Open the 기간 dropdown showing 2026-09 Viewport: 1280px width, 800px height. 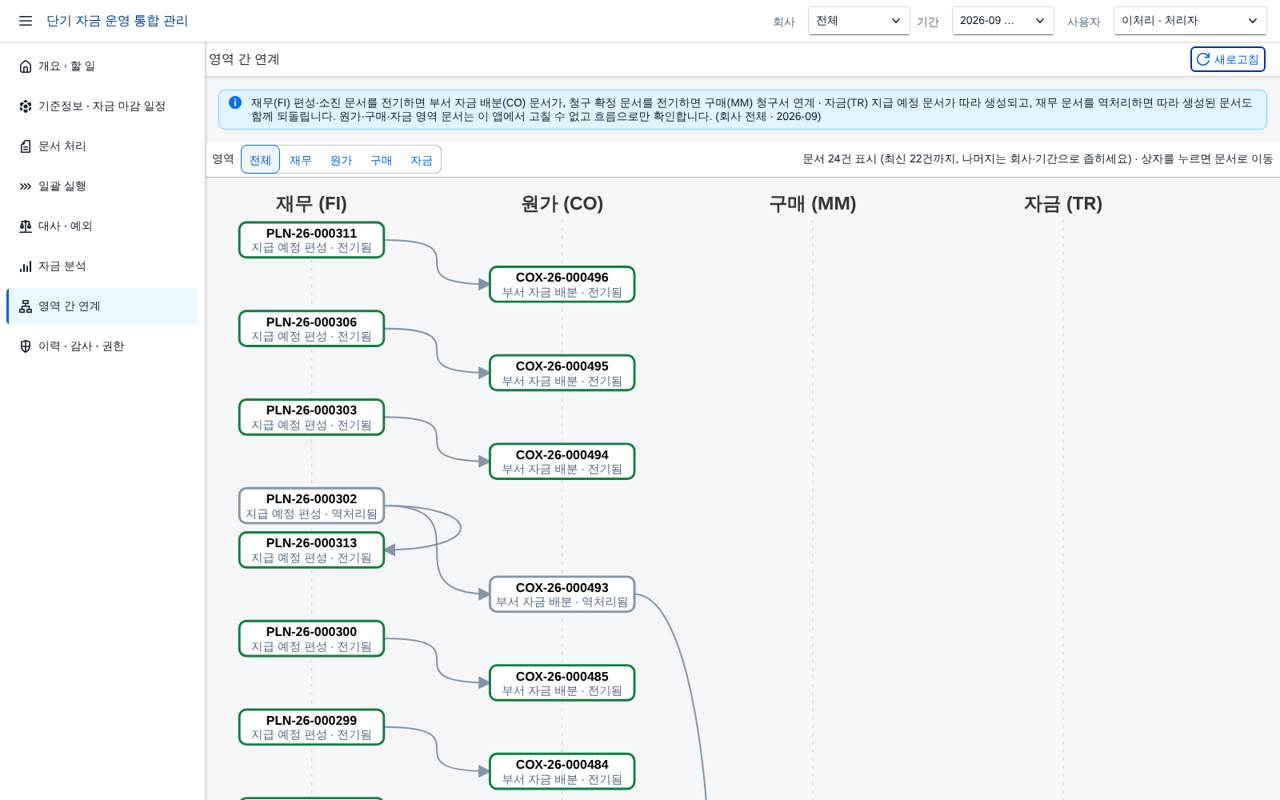tap(1003, 21)
